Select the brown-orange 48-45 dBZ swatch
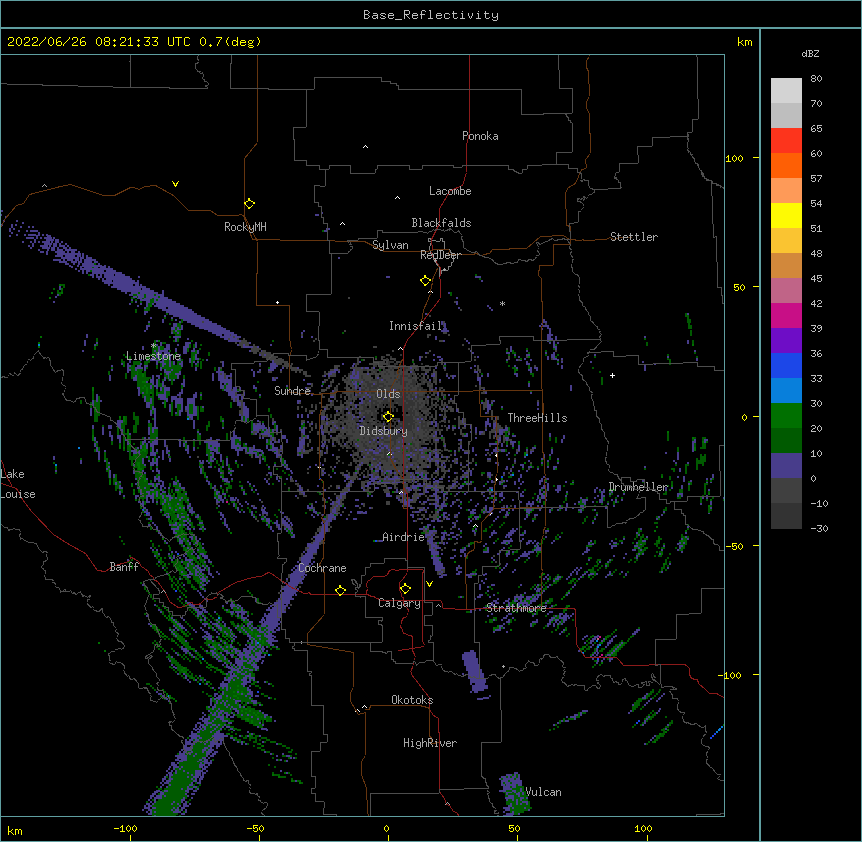Image resolution: width=862 pixels, height=842 pixels. click(x=786, y=265)
